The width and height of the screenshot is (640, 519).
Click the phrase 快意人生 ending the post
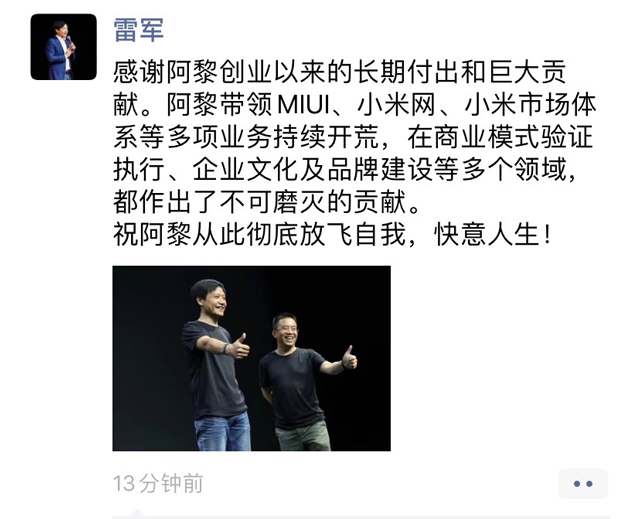[x=487, y=235]
